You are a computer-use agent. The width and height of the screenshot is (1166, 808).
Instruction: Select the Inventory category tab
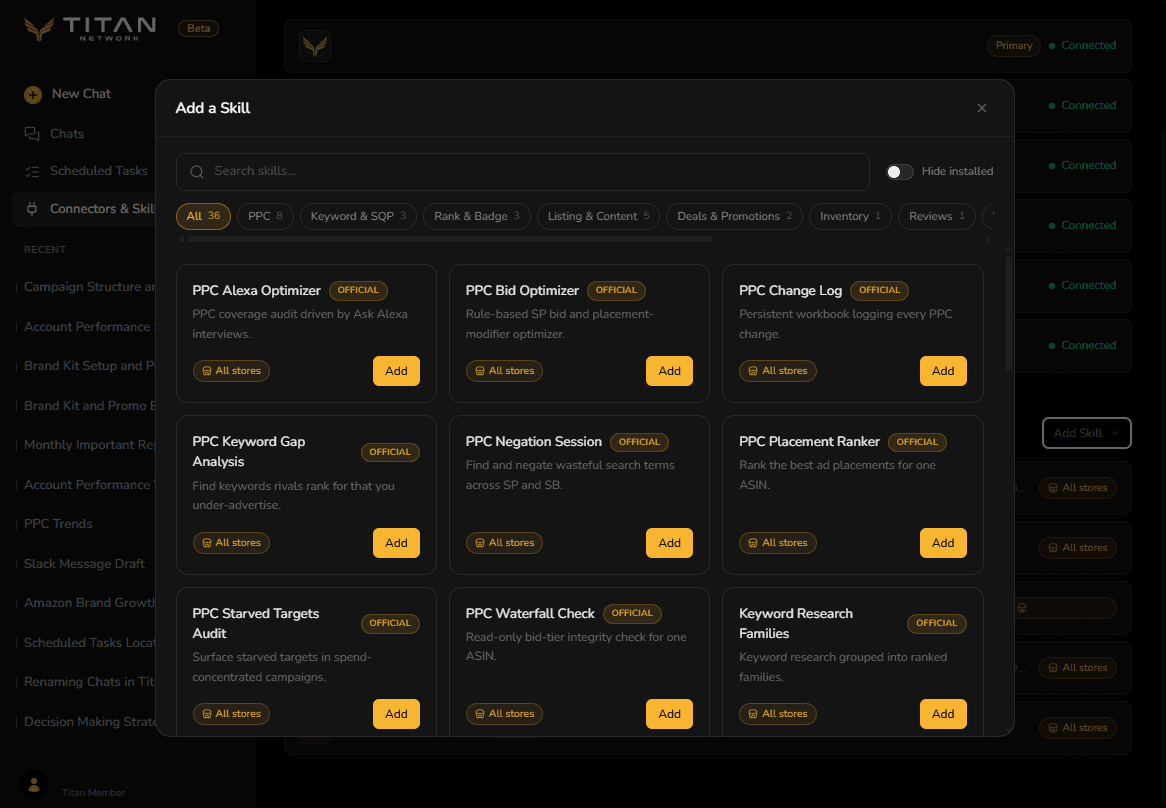click(x=850, y=216)
